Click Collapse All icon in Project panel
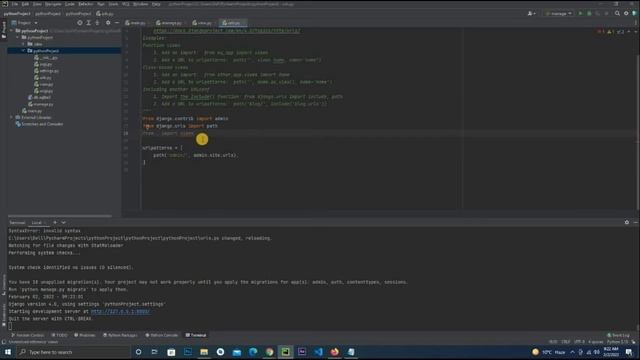 tap(97, 23)
